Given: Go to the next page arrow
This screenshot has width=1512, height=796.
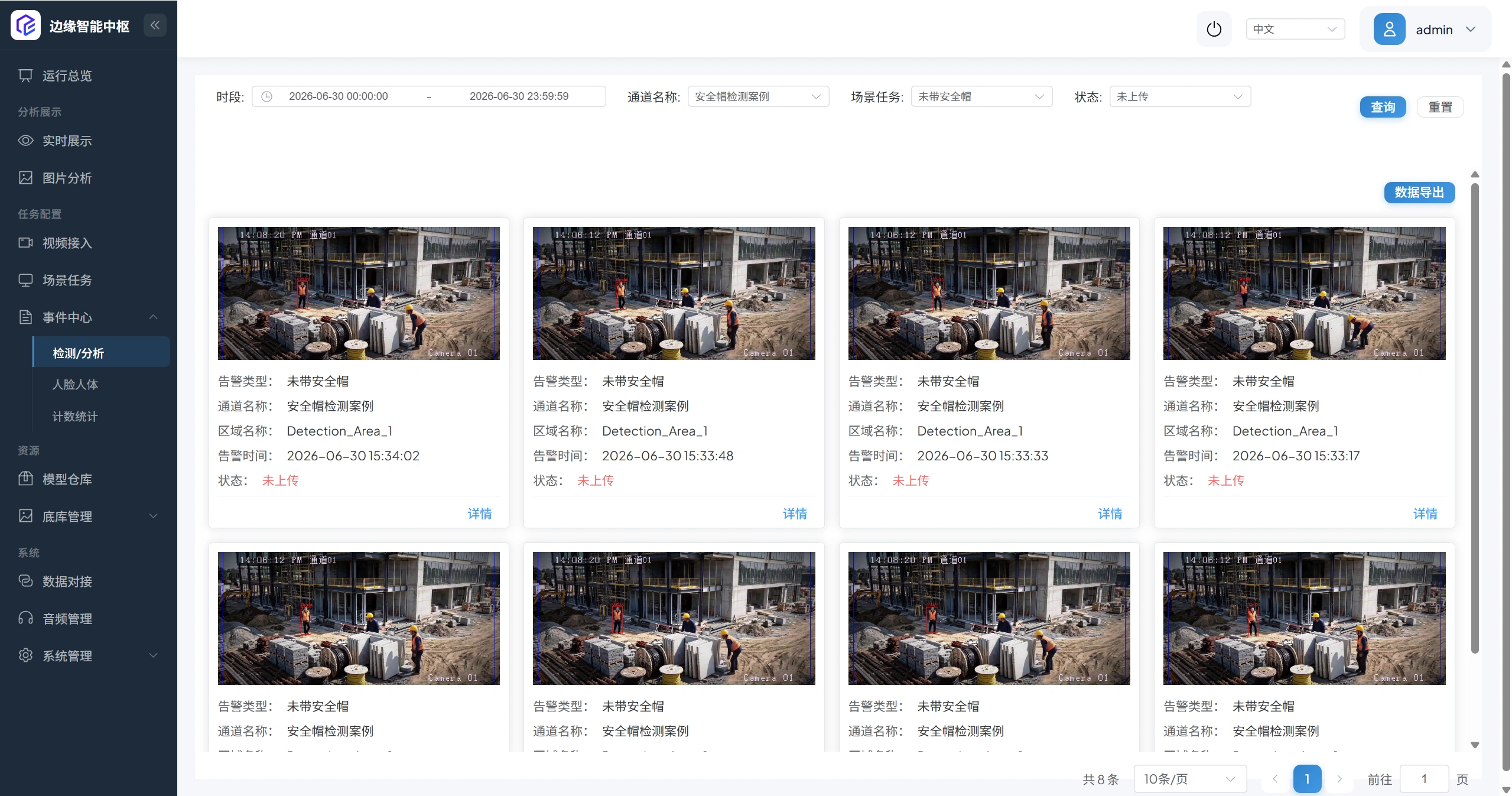Looking at the screenshot, I should point(1339,779).
